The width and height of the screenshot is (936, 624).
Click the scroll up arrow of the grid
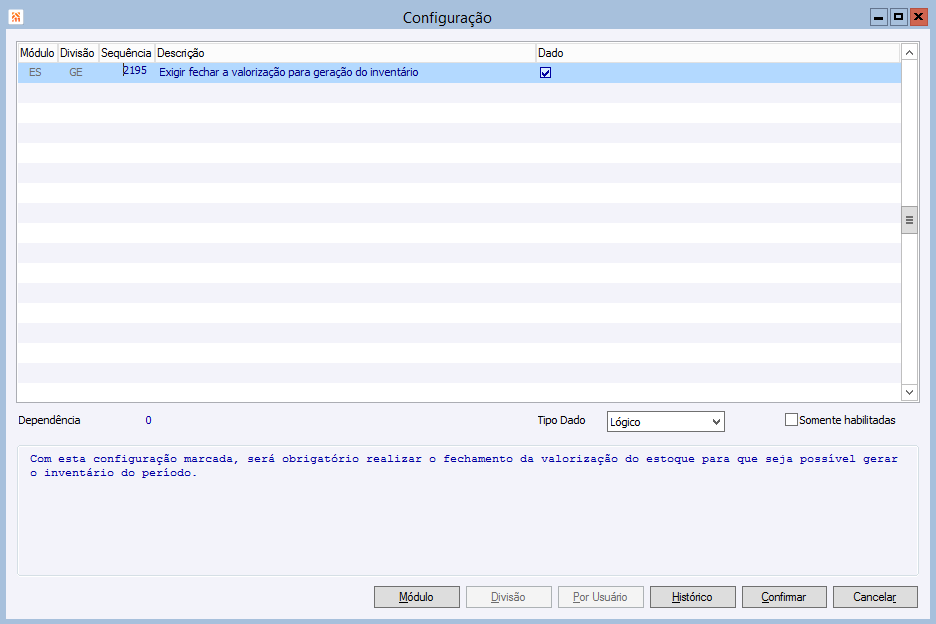click(x=909, y=53)
